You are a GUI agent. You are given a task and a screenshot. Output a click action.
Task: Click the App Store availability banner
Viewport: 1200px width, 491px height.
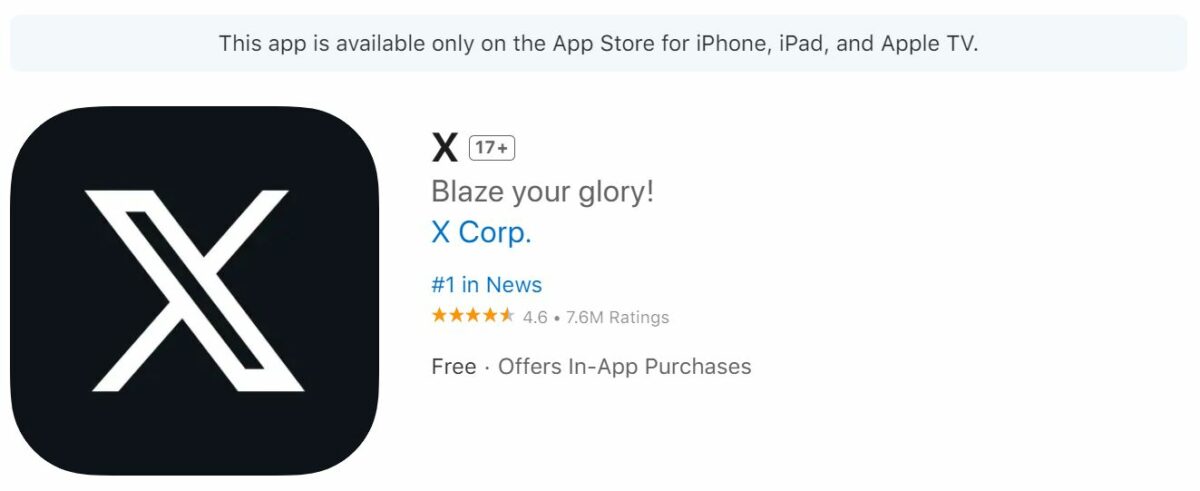coord(598,43)
